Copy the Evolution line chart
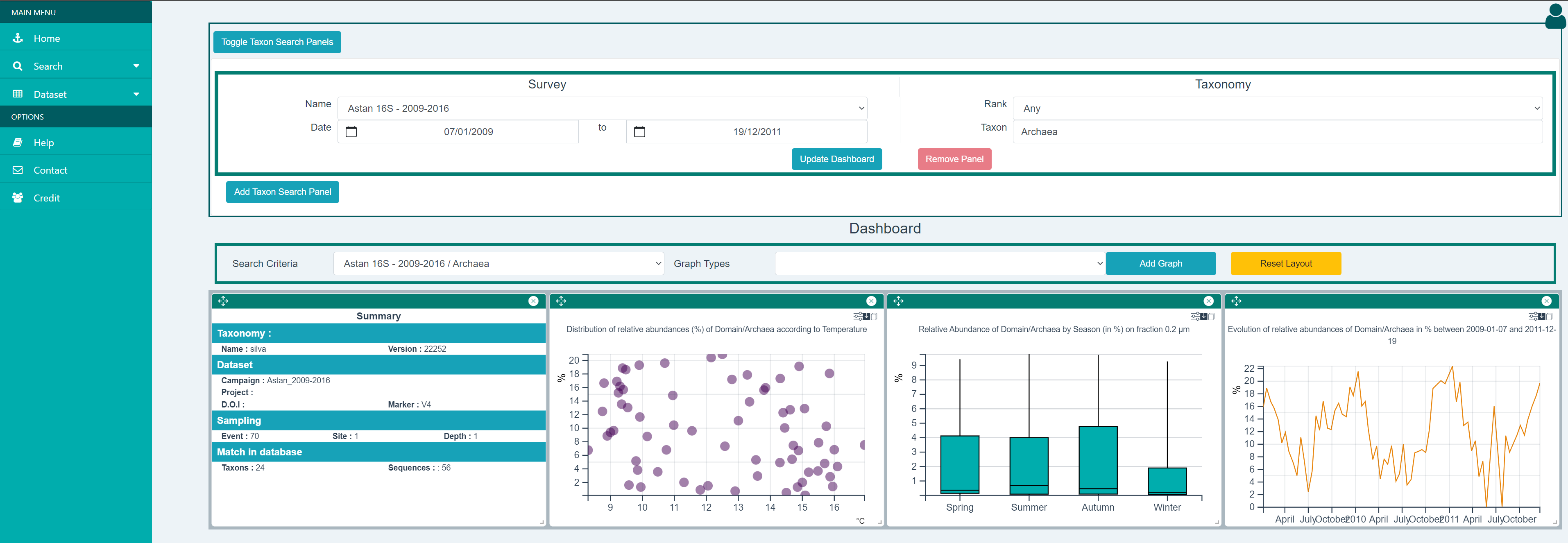 [1549, 316]
